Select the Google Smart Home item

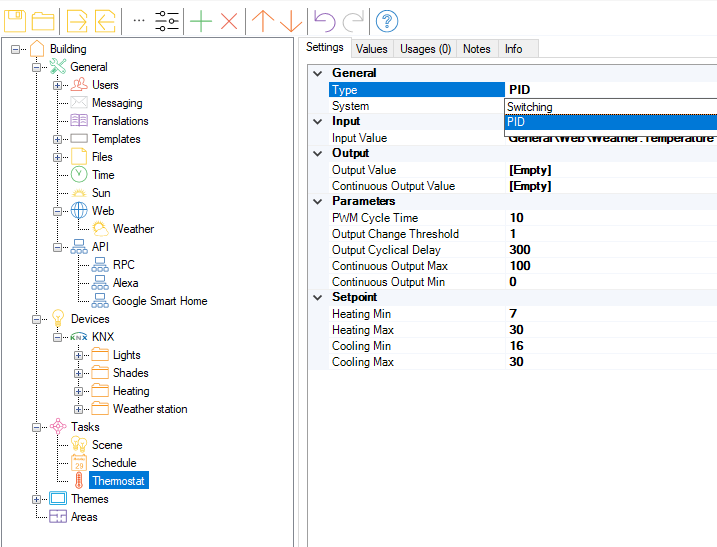click(160, 300)
